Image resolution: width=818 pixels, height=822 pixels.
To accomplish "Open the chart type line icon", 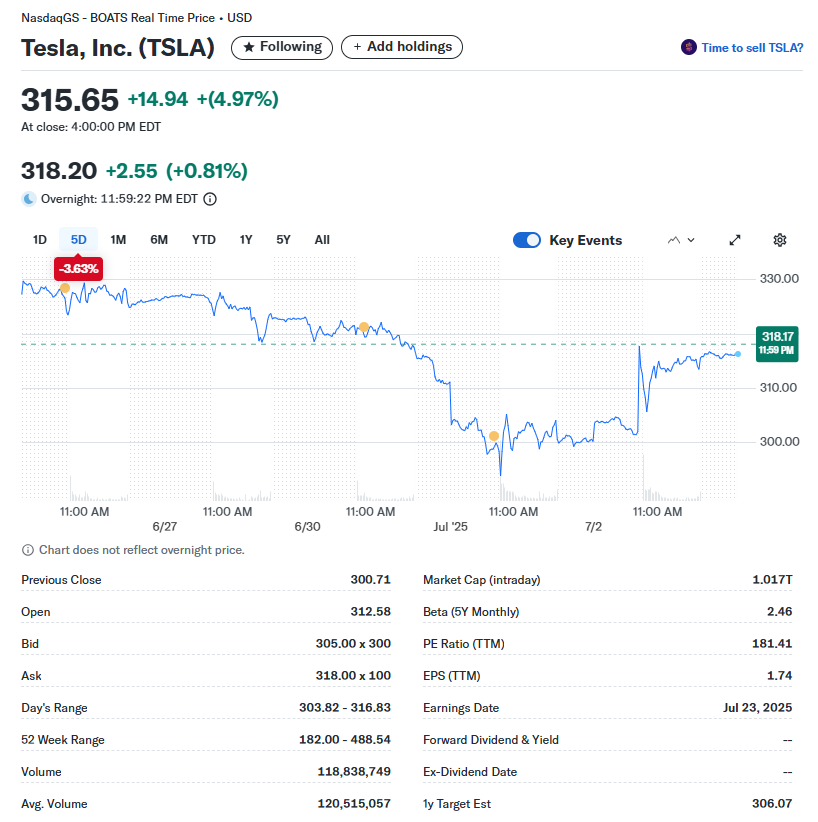I will [674, 240].
